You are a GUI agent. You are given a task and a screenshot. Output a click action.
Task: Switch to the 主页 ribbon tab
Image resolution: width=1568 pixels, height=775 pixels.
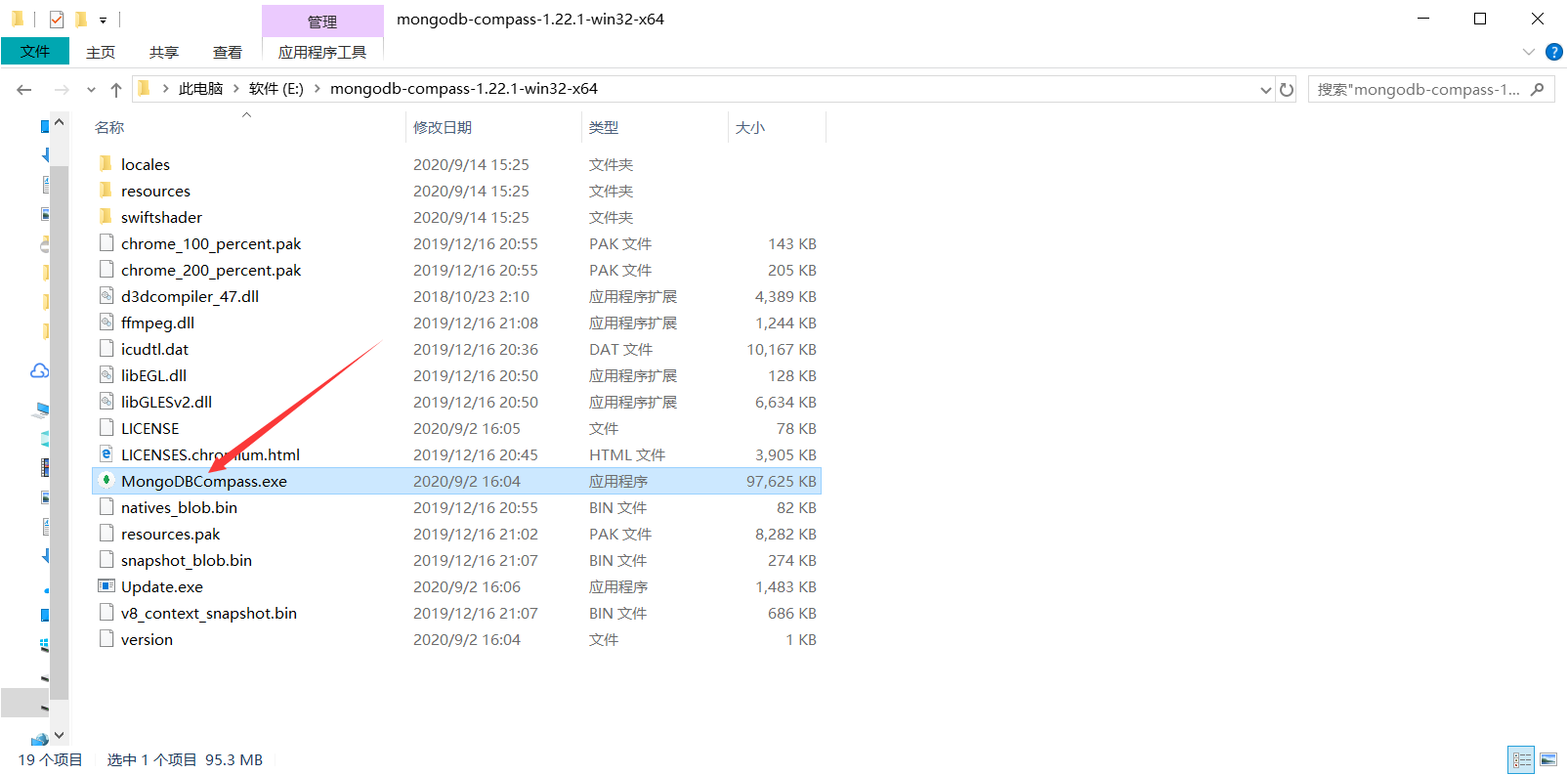(x=101, y=52)
